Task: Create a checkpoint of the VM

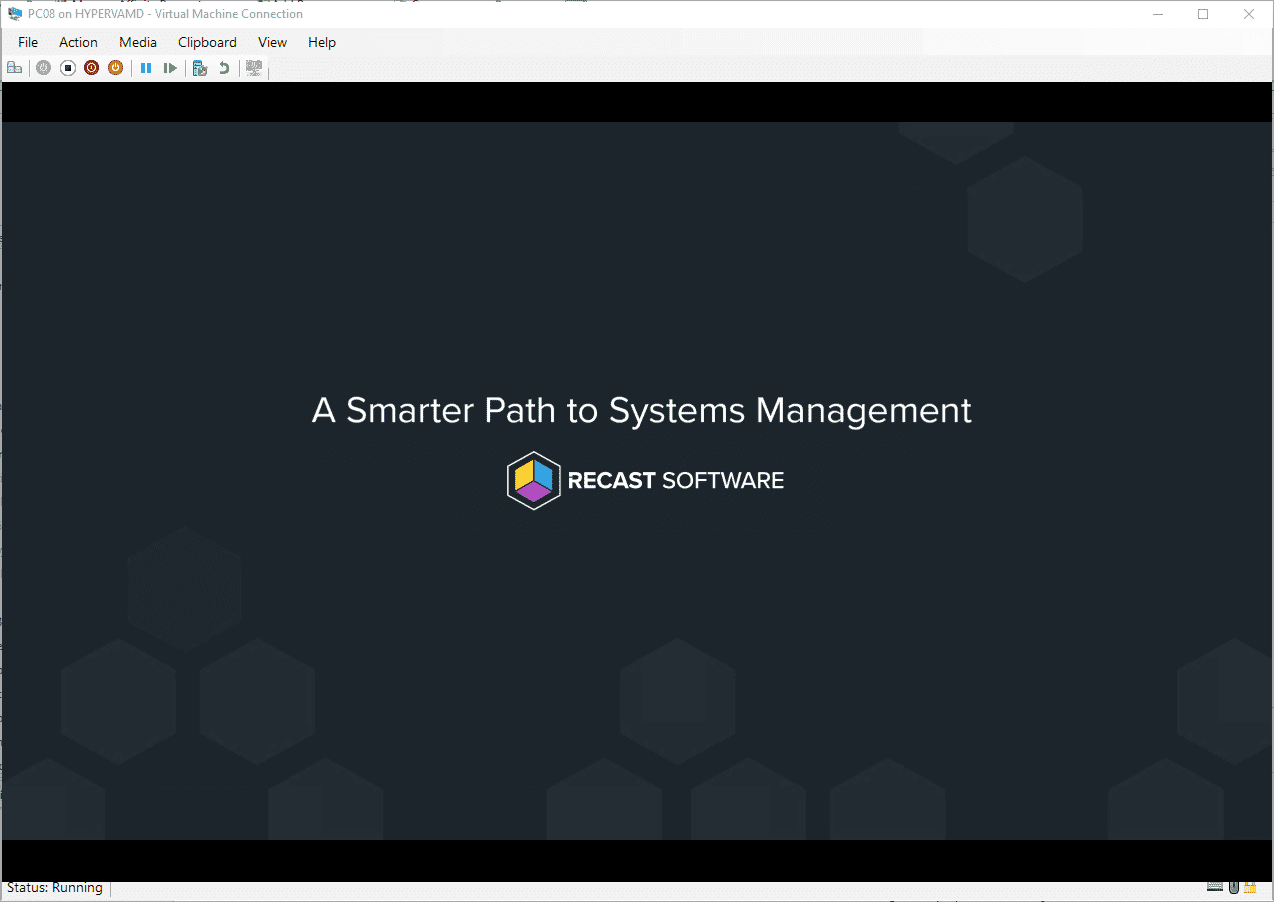Action: [x=199, y=67]
